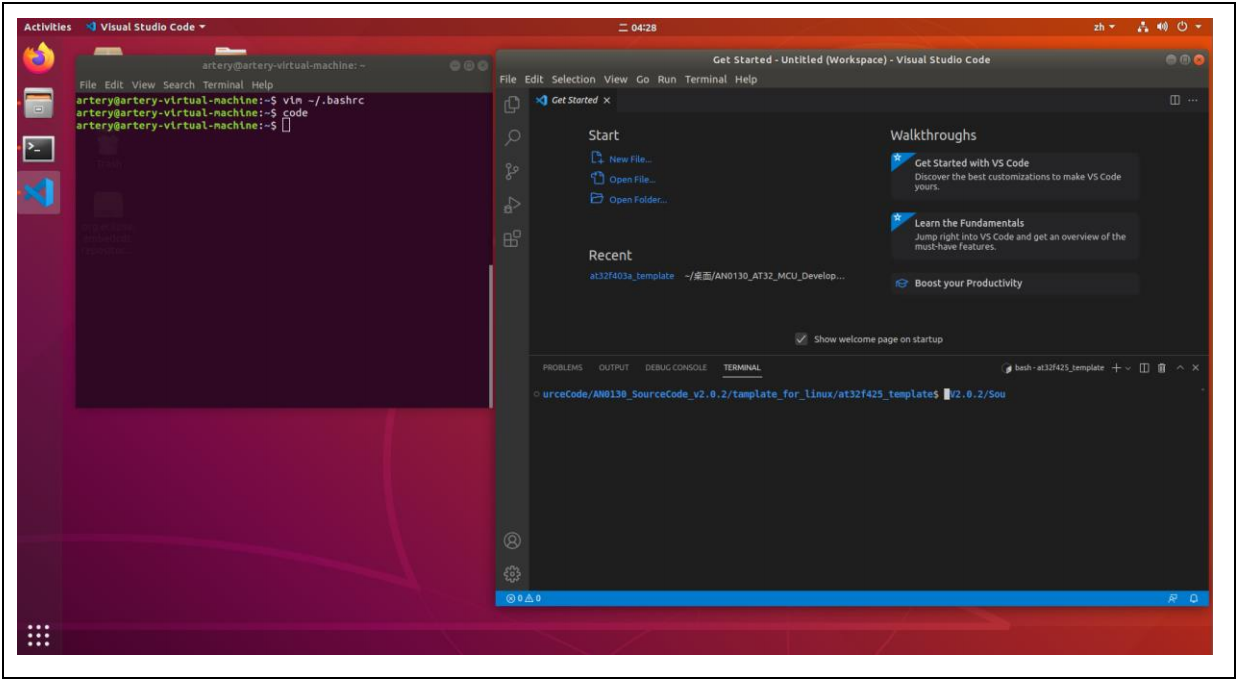Click the Accounts icon in activity bar
This screenshot has height=681, width=1238.
coord(512,540)
